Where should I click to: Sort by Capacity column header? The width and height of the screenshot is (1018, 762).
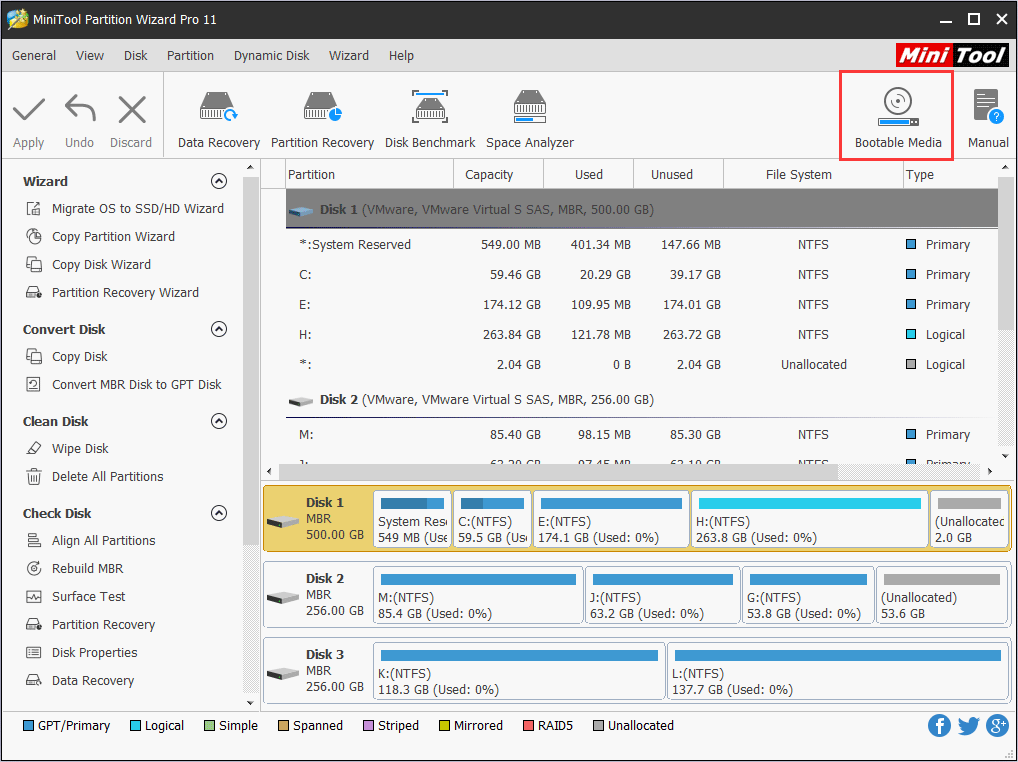[x=499, y=175]
